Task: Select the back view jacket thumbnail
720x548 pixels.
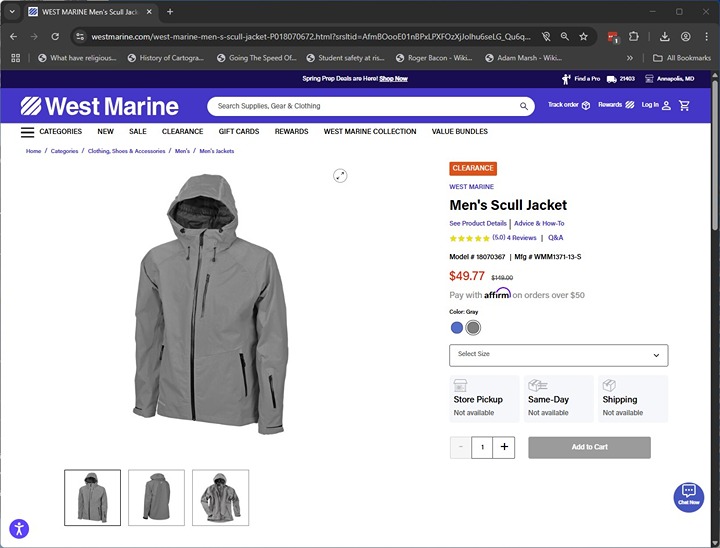Action: tap(156, 497)
